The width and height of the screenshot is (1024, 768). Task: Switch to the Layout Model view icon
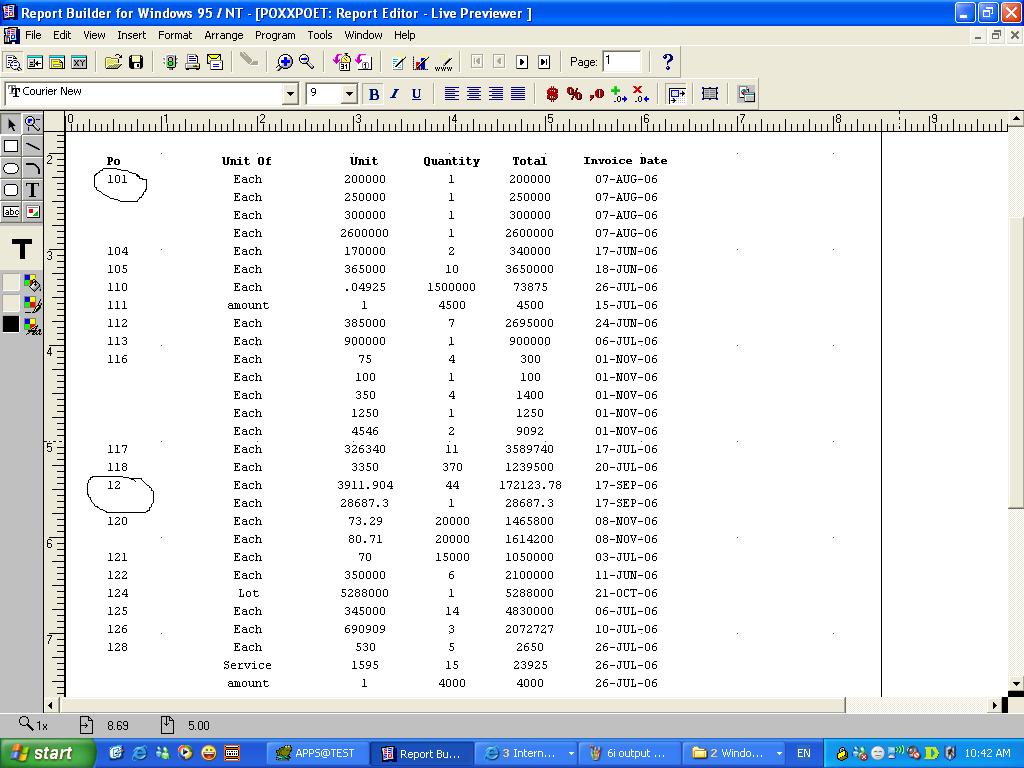pyautogui.click(x=57, y=62)
